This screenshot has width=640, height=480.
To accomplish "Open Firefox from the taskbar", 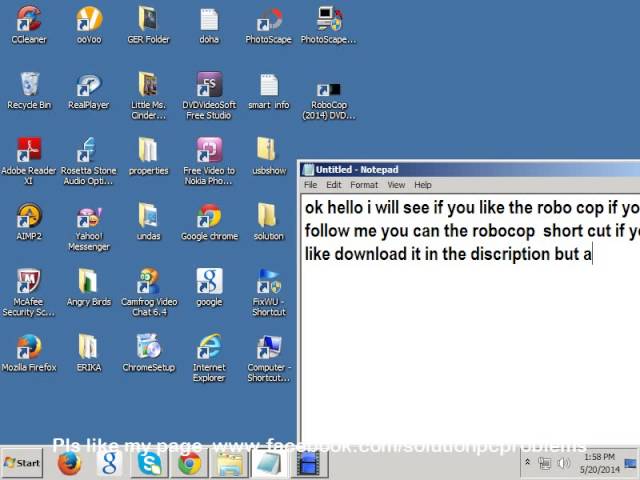I will point(69,463).
